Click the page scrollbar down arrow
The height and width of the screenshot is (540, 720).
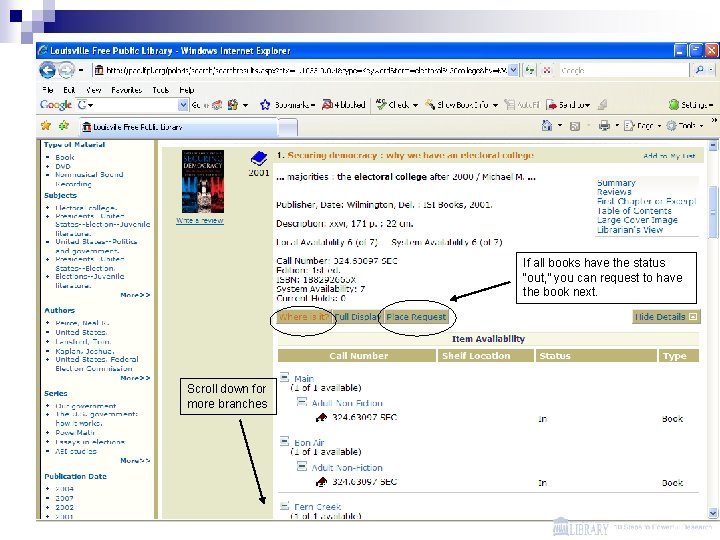coord(713,513)
